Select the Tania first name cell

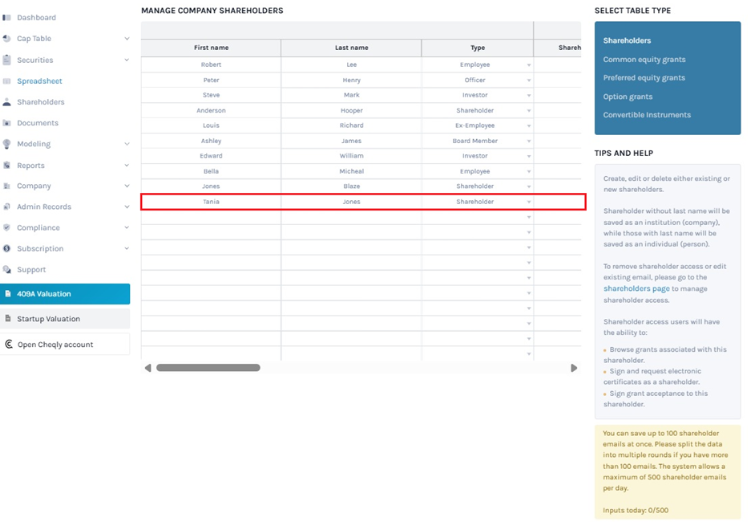[x=211, y=202]
